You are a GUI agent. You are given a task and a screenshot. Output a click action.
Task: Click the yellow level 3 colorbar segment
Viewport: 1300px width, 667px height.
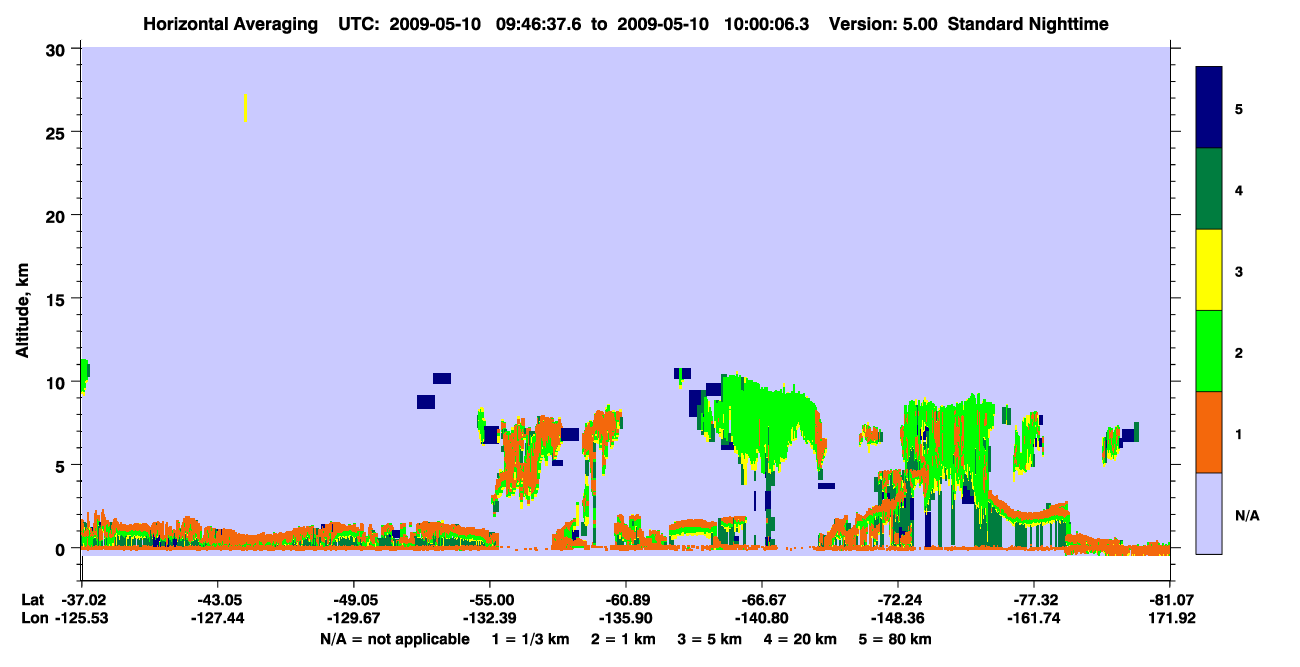click(1209, 270)
